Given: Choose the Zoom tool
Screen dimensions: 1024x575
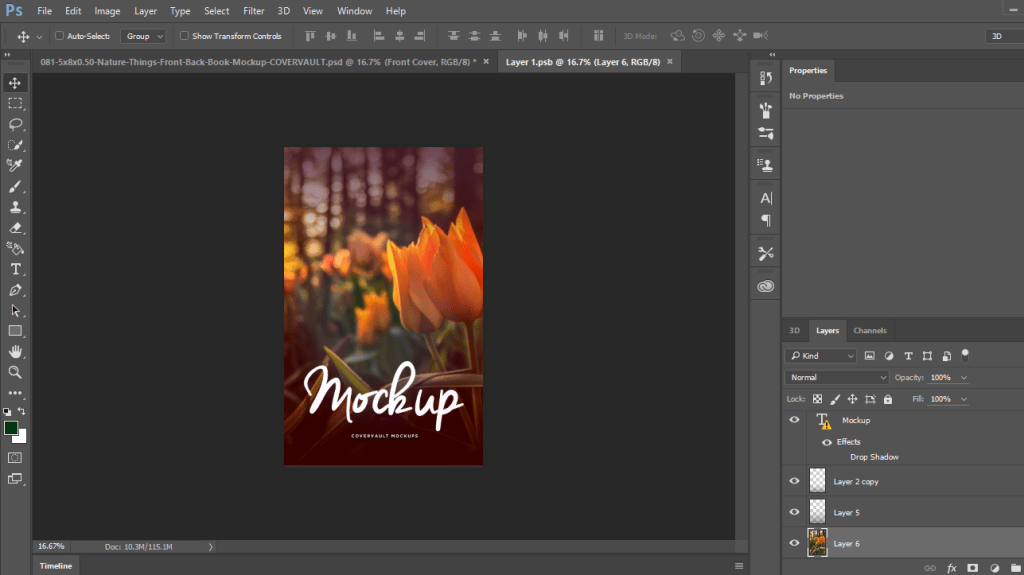Looking at the screenshot, I should [15, 372].
